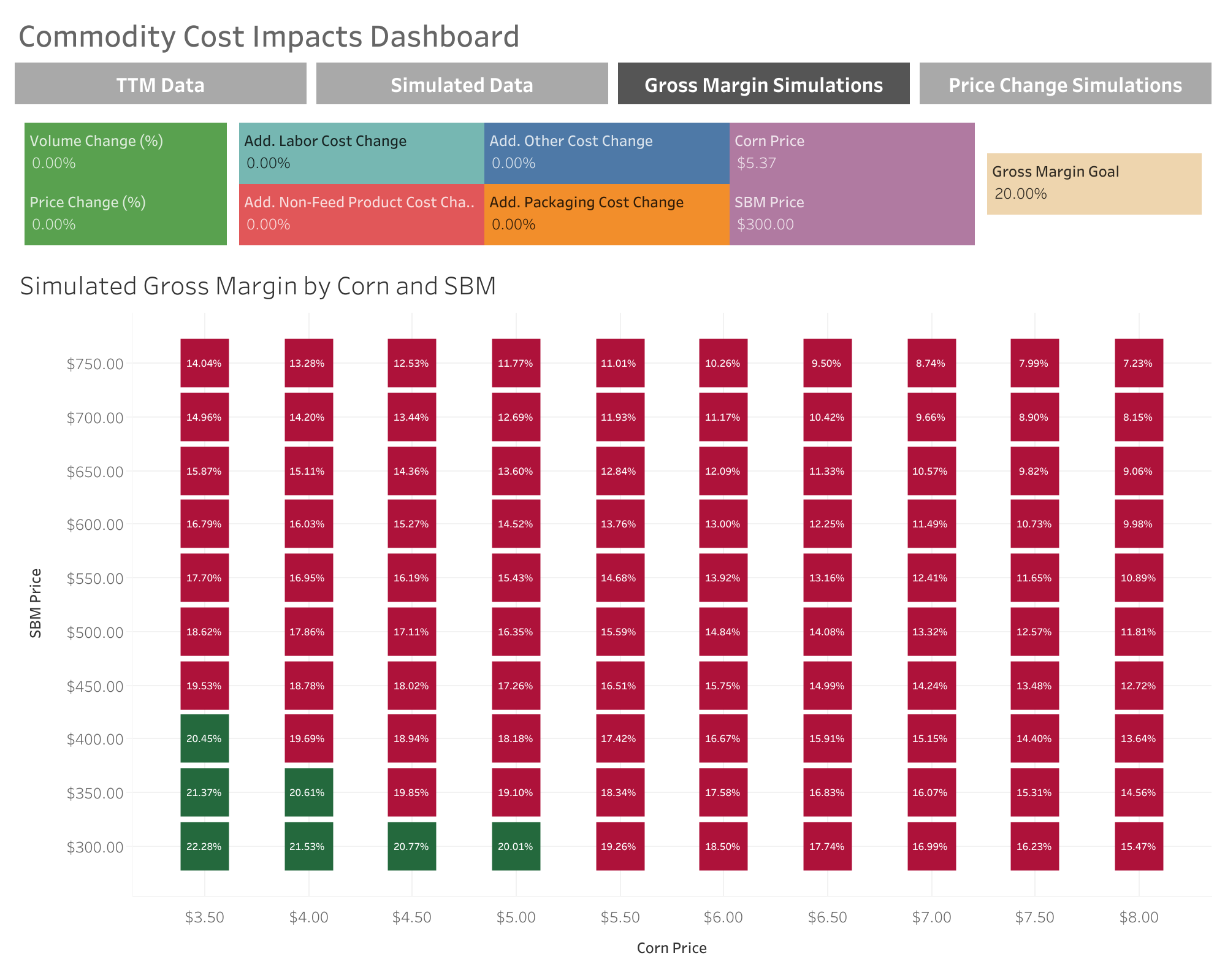Click the $750.00 SBM Price axis label
Image resolution: width=1225 pixels, height=980 pixels.
click(x=95, y=364)
